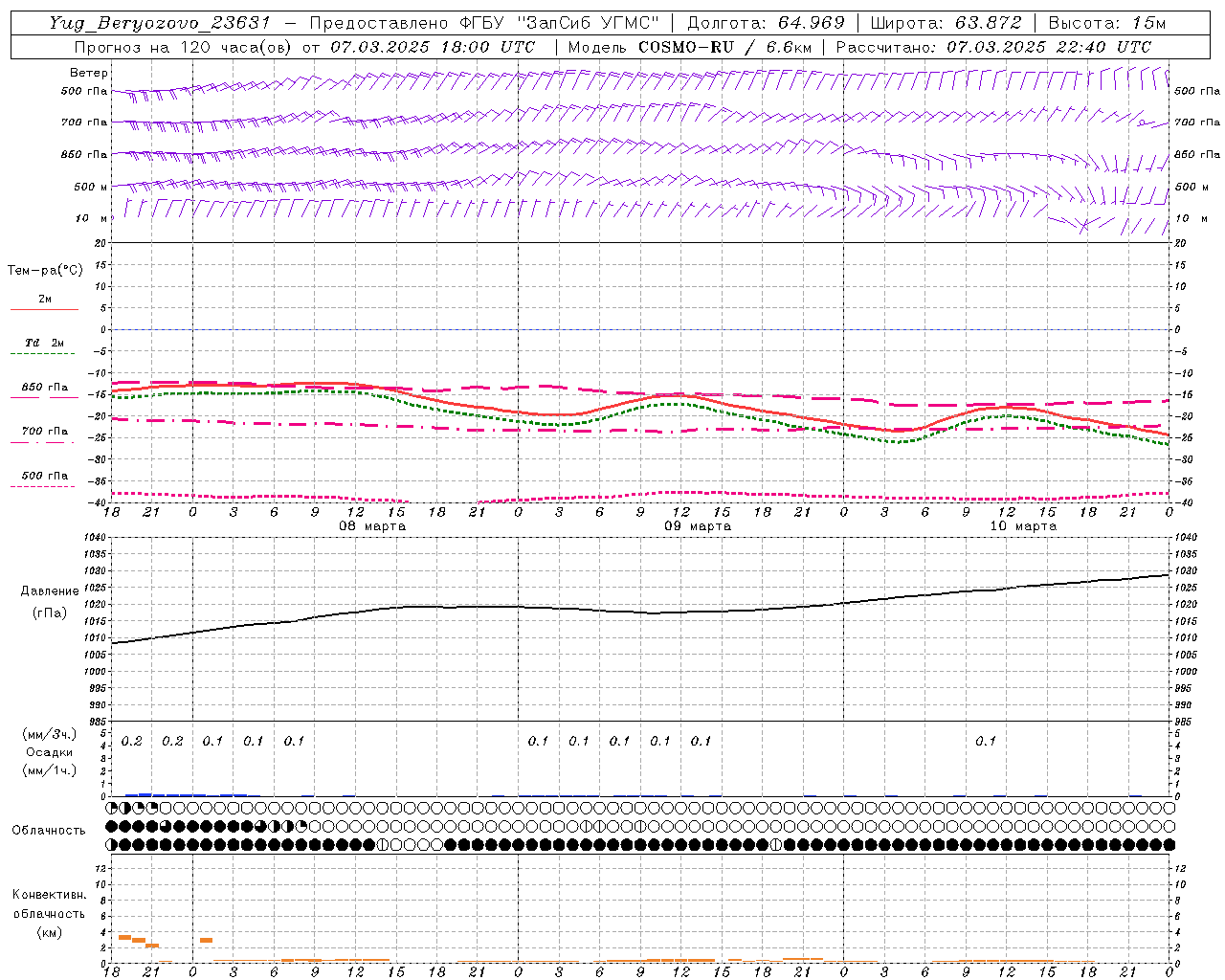Click the Высота: 15м value

pos(1106,23)
